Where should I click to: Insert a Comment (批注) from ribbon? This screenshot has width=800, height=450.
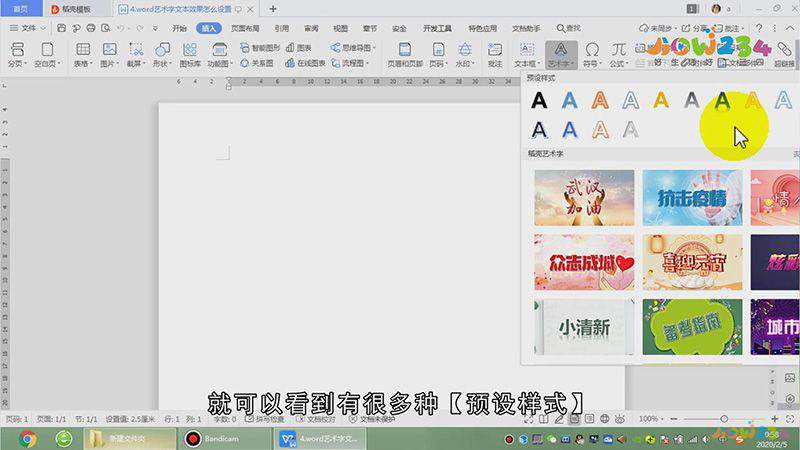click(494, 55)
